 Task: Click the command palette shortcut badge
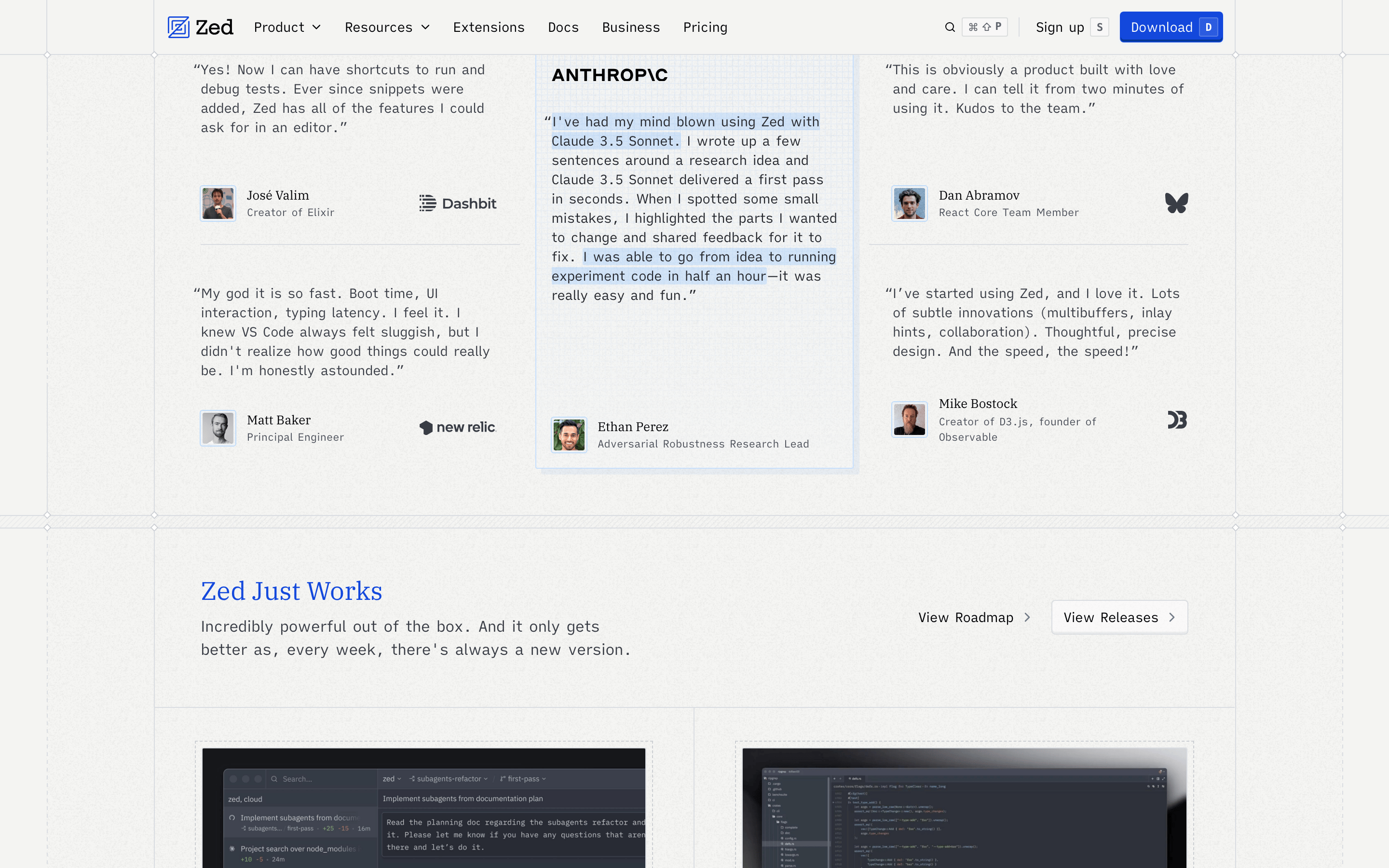click(x=984, y=27)
